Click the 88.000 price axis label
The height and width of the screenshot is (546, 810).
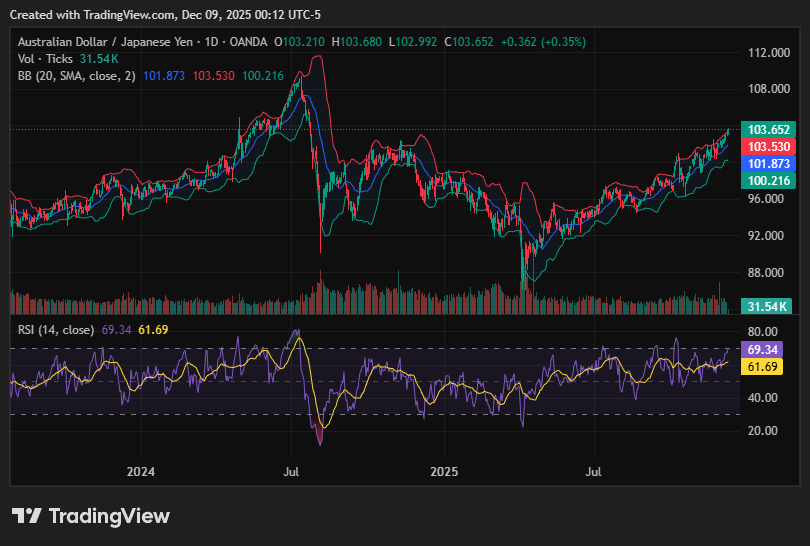click(769, 272)
